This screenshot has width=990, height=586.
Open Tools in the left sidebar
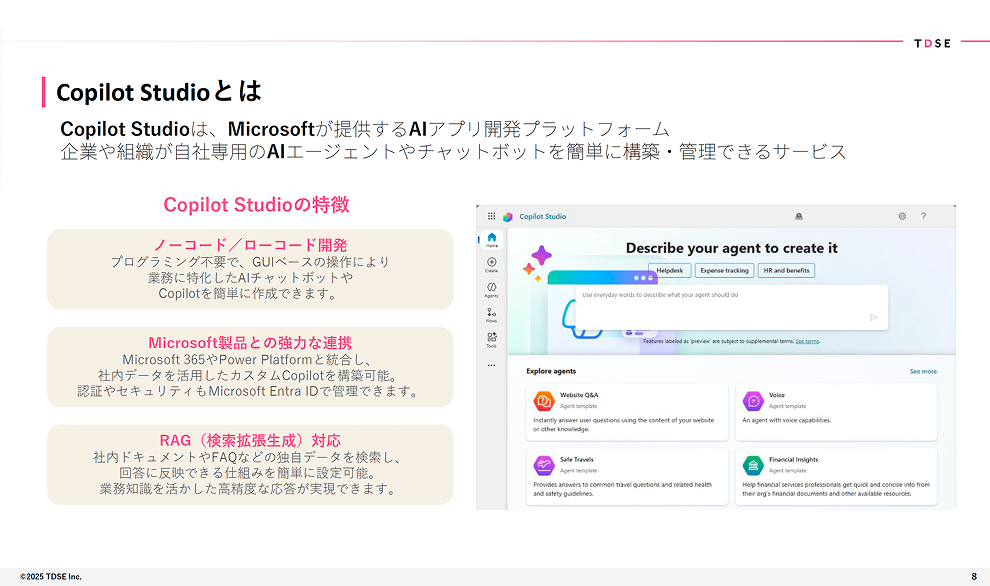pyautogui.click(x=491, y=340)
